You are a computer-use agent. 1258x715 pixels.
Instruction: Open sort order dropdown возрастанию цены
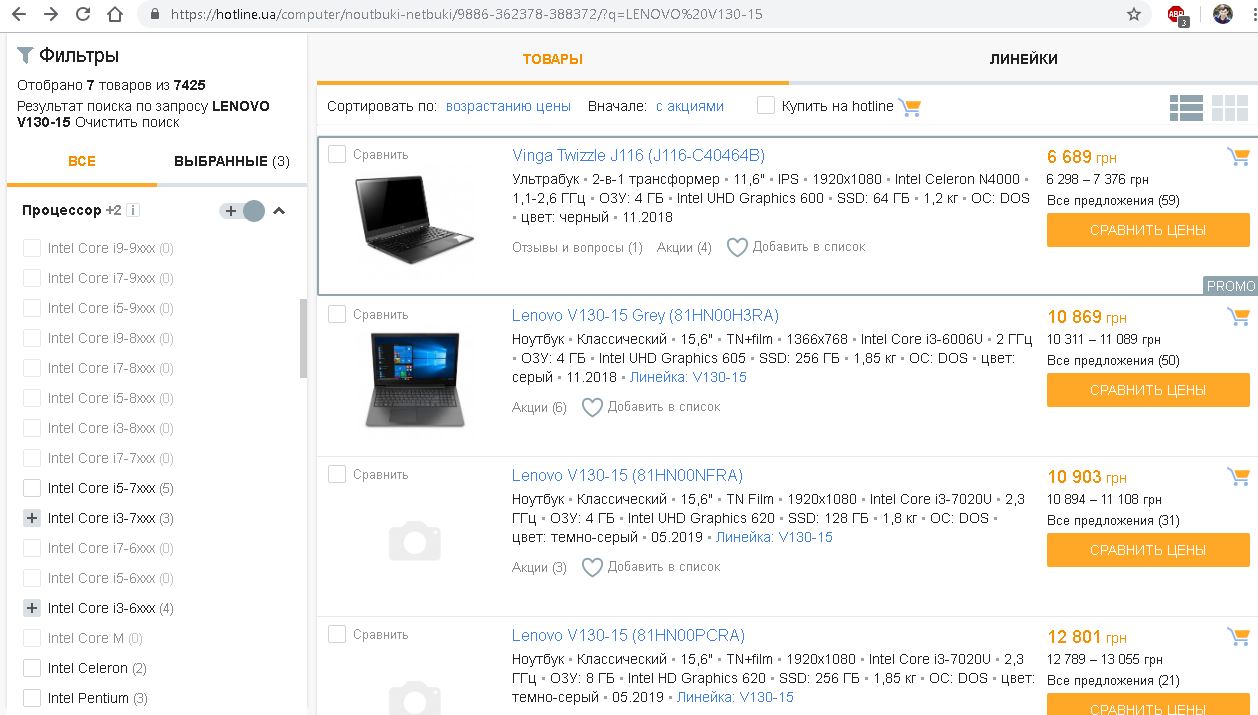508,106
